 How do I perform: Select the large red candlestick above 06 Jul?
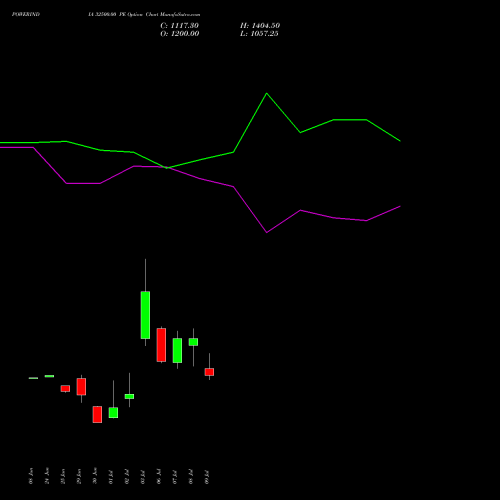[161, 345]
